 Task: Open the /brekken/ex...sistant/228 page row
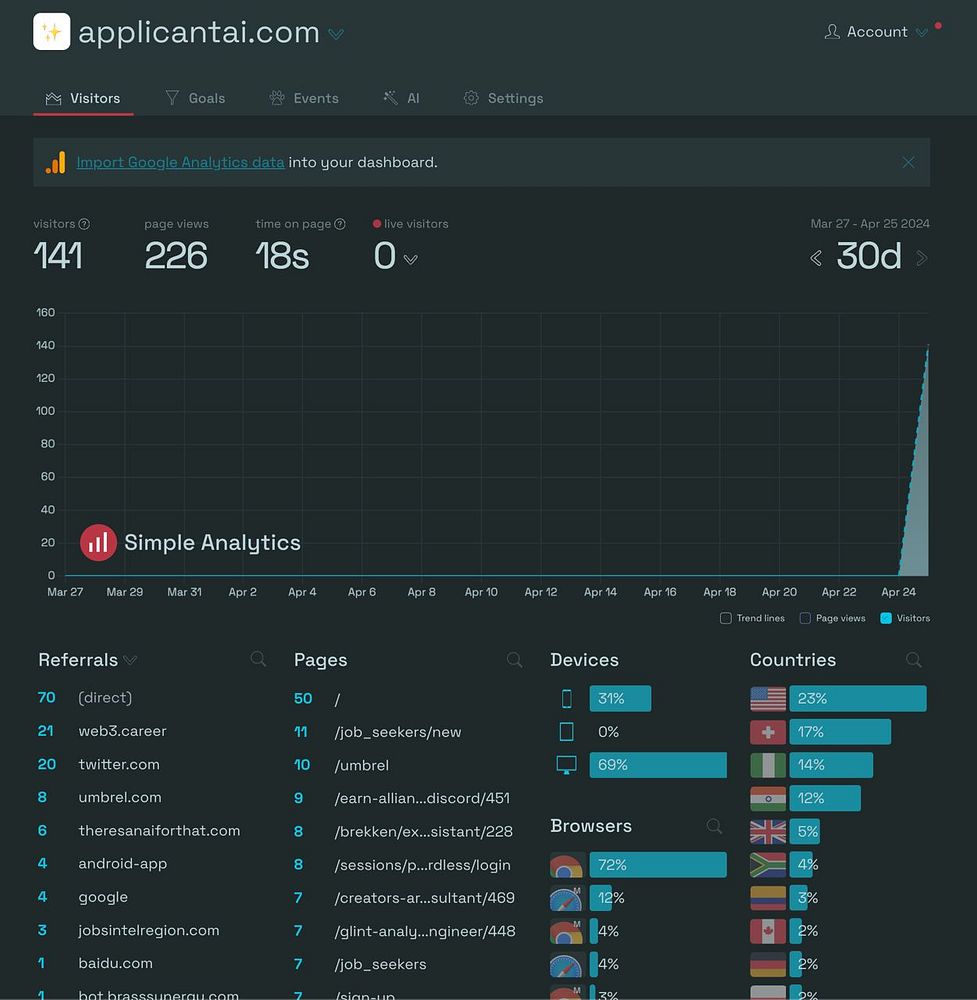[408, 832]
